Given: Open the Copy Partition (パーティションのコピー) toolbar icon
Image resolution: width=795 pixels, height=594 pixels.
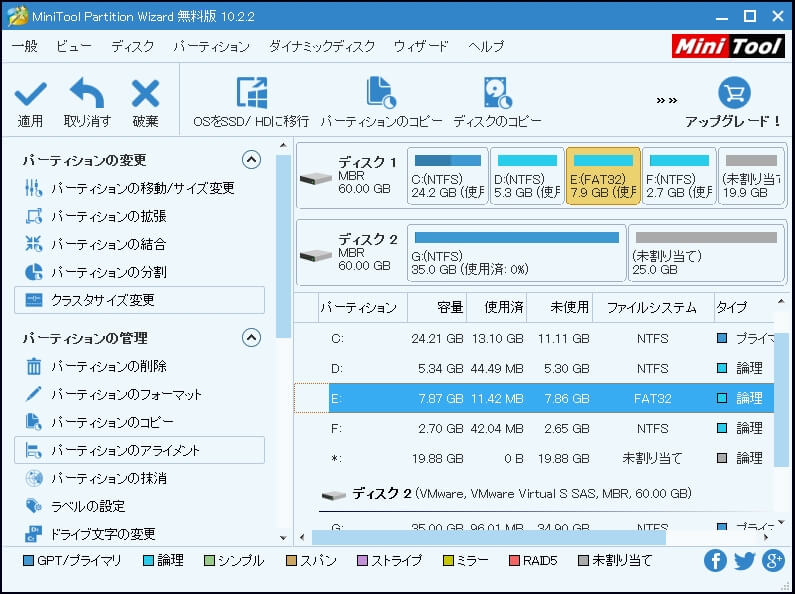Looking at the screenshot, I should pyautogui.click(x=381, y=92).
